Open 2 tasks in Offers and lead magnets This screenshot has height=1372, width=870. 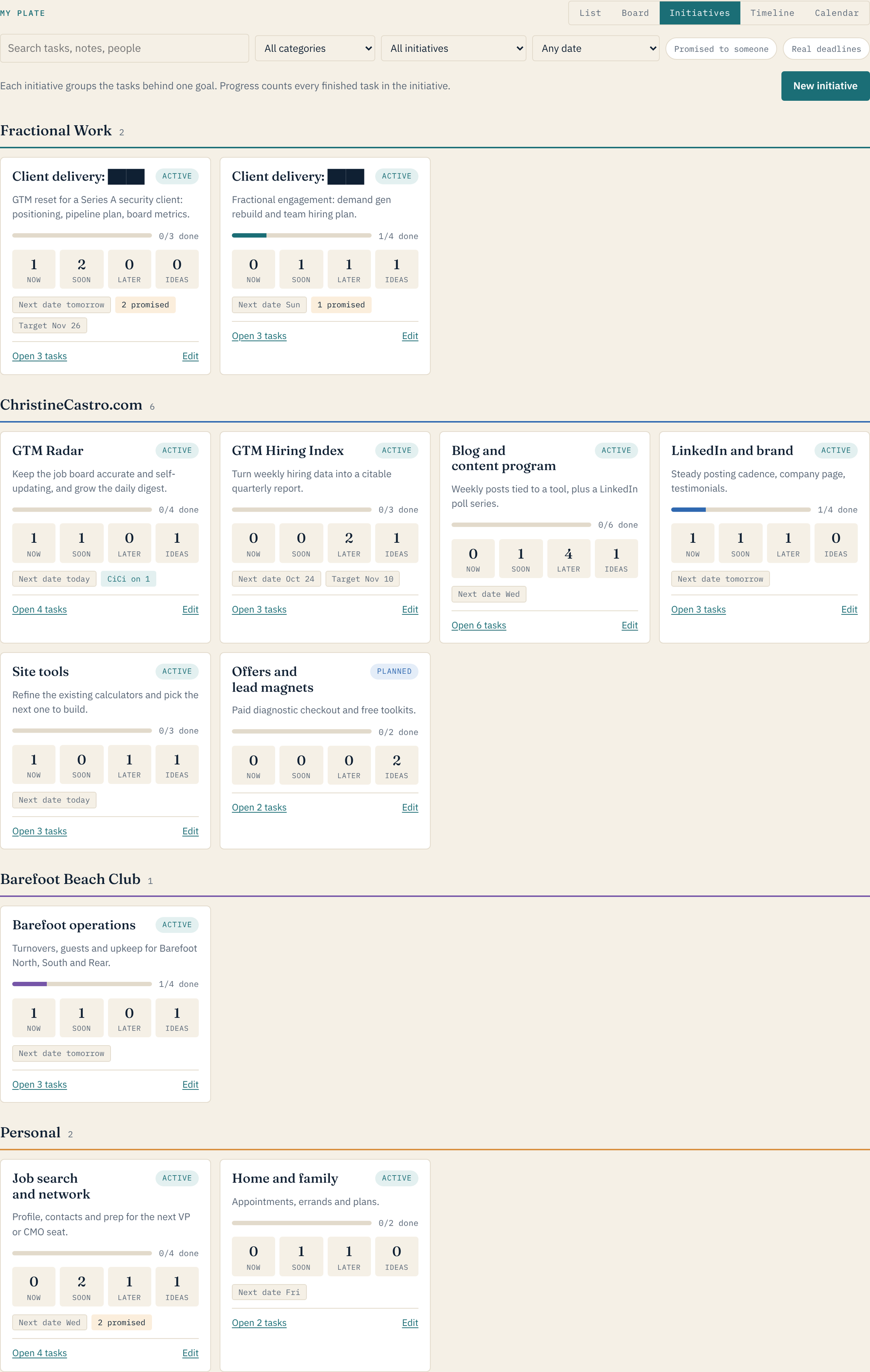259,807
